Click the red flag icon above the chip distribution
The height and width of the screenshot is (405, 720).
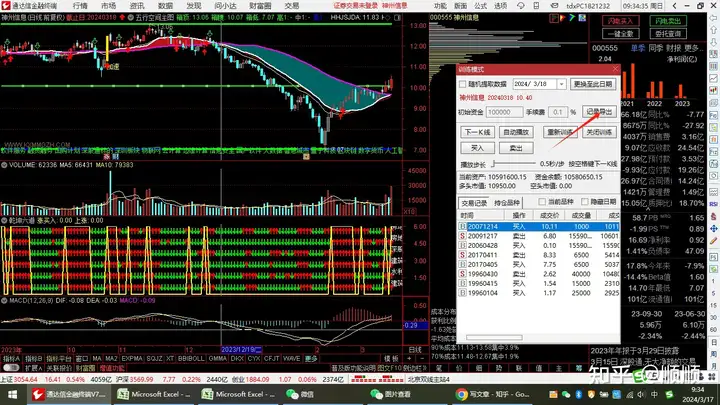554,18
